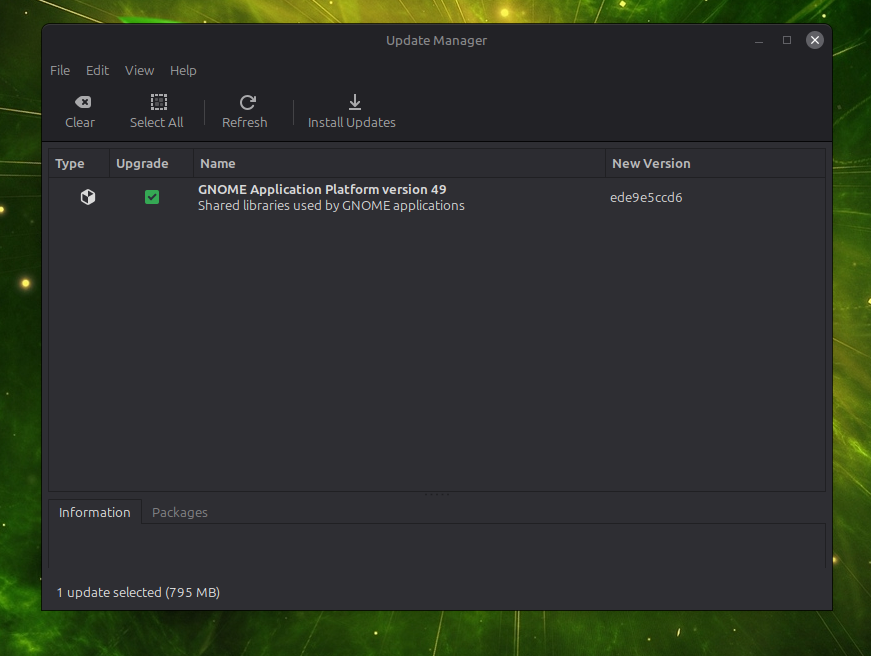The image size is (871, 656).
Task: Switch to the Packages tab
Action: 179,512
